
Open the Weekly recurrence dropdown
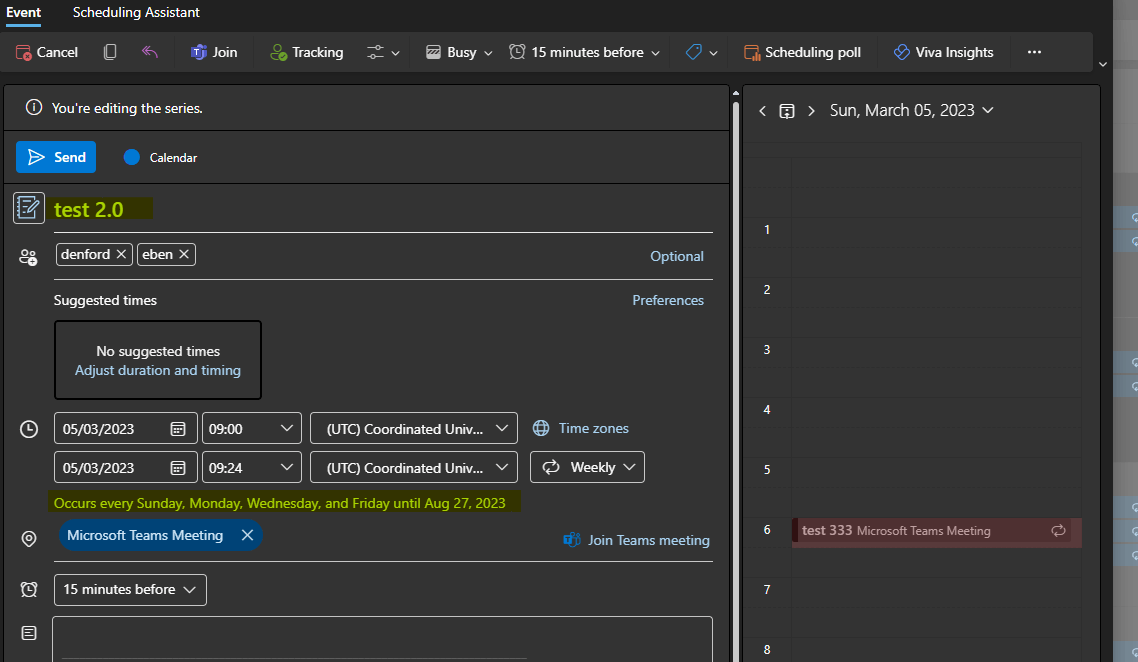pyautogui.click(x=587, y=467)
